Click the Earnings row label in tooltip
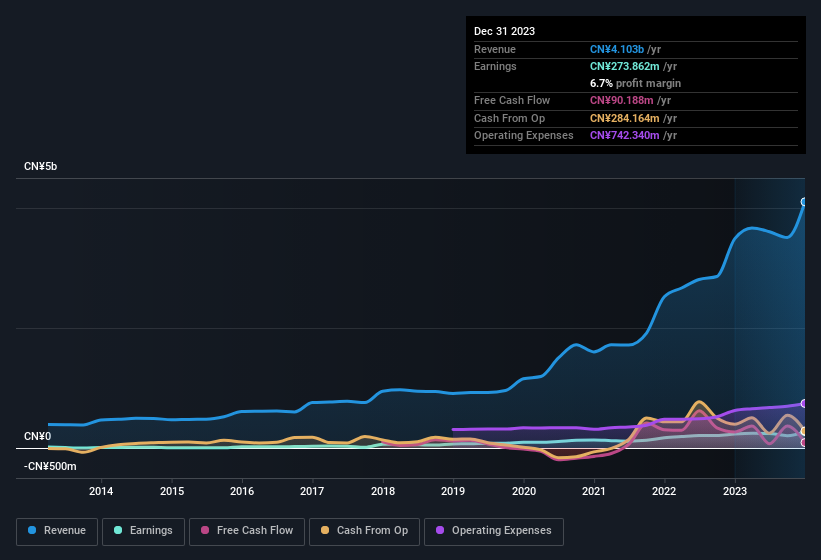This screenshot has width=821, height=560. click(x=495, y=66)
